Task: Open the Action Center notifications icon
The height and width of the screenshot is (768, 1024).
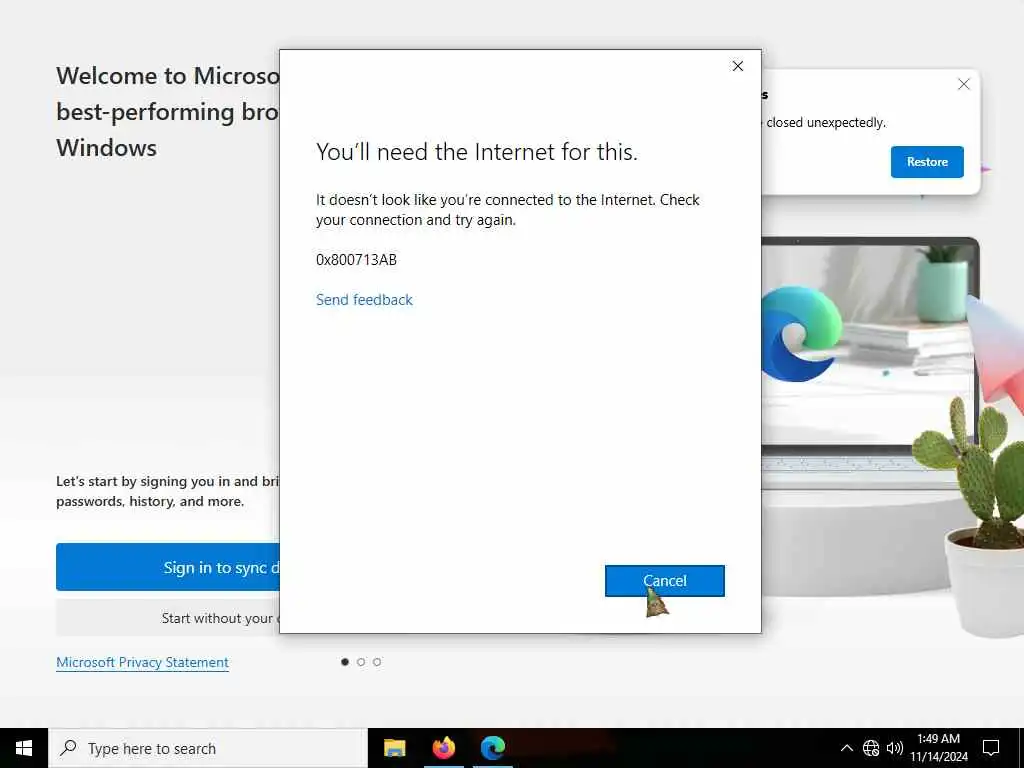Action: 991,748
